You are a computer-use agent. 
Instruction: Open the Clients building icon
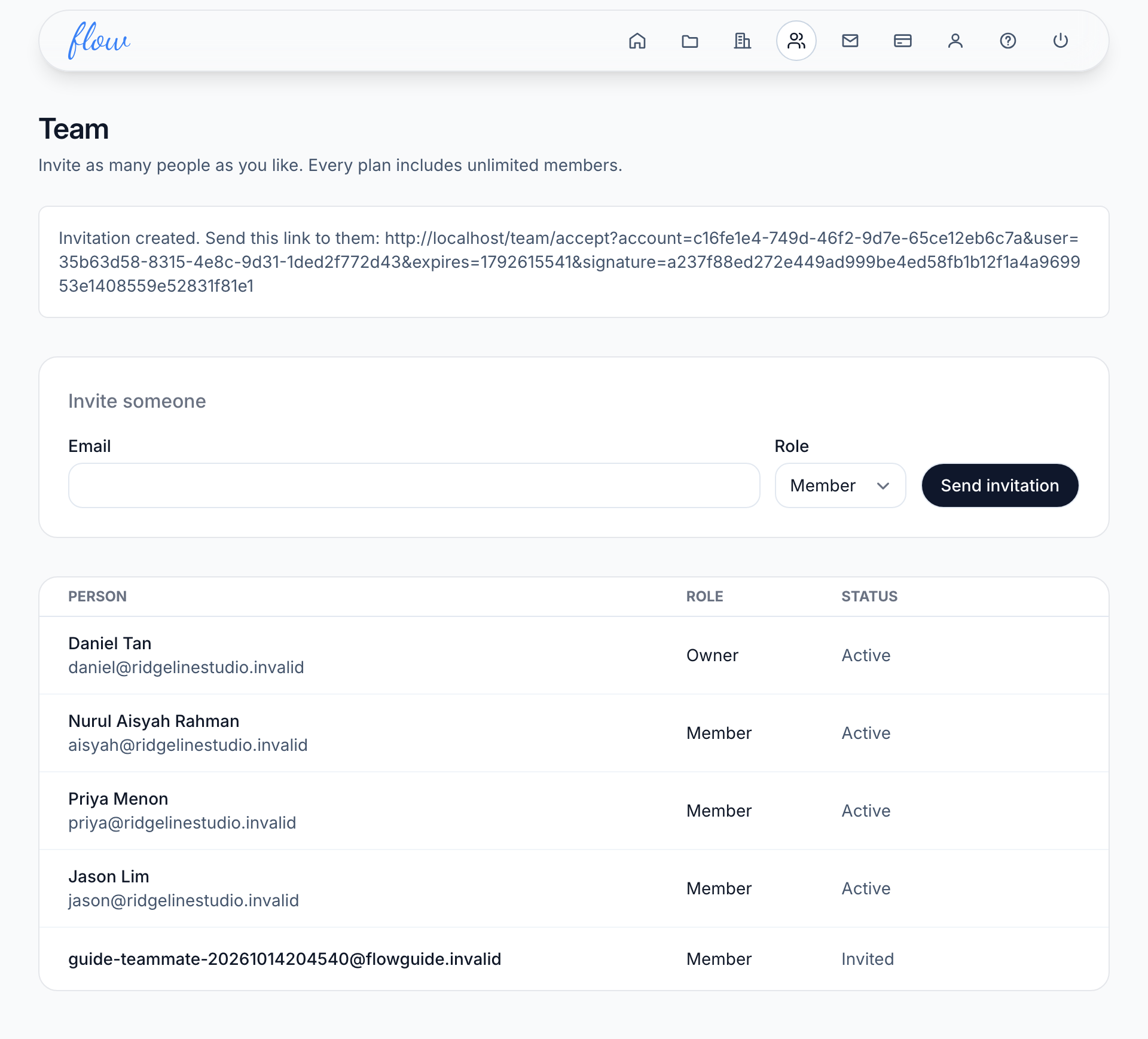tap(743, 41)
